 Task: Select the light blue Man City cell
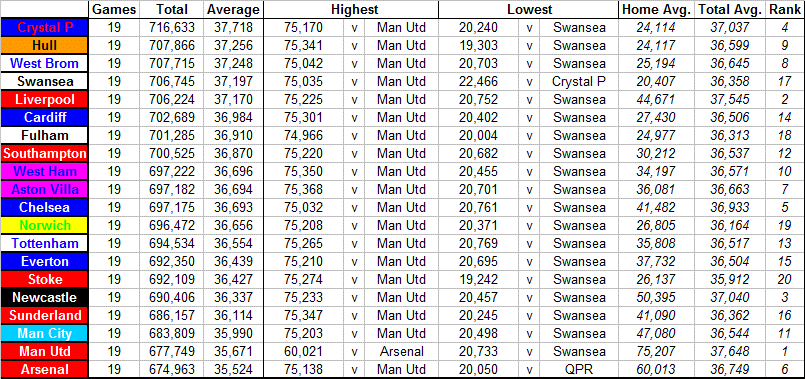[x=45, y=333]
